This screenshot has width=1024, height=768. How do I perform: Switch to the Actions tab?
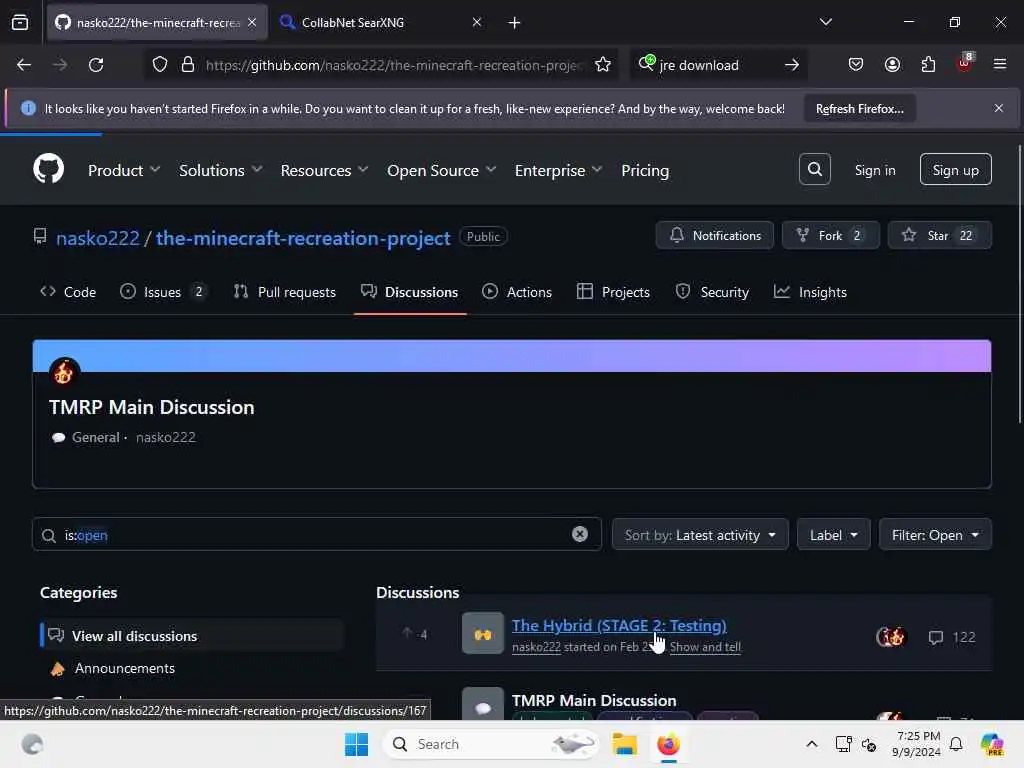coord(517,292)
